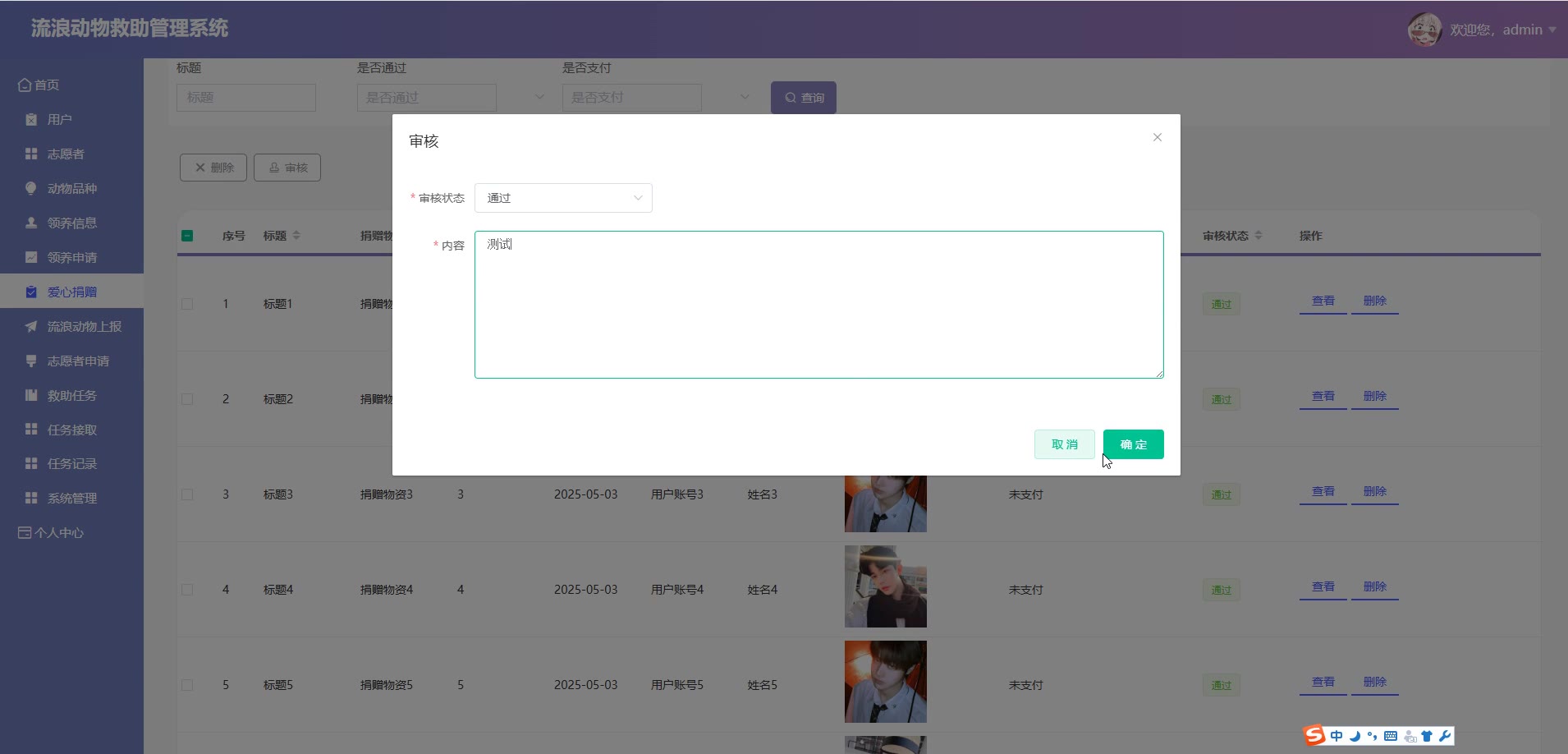
Task: Click the 救助任务 sidebar icon
Action: coord(31,396)
